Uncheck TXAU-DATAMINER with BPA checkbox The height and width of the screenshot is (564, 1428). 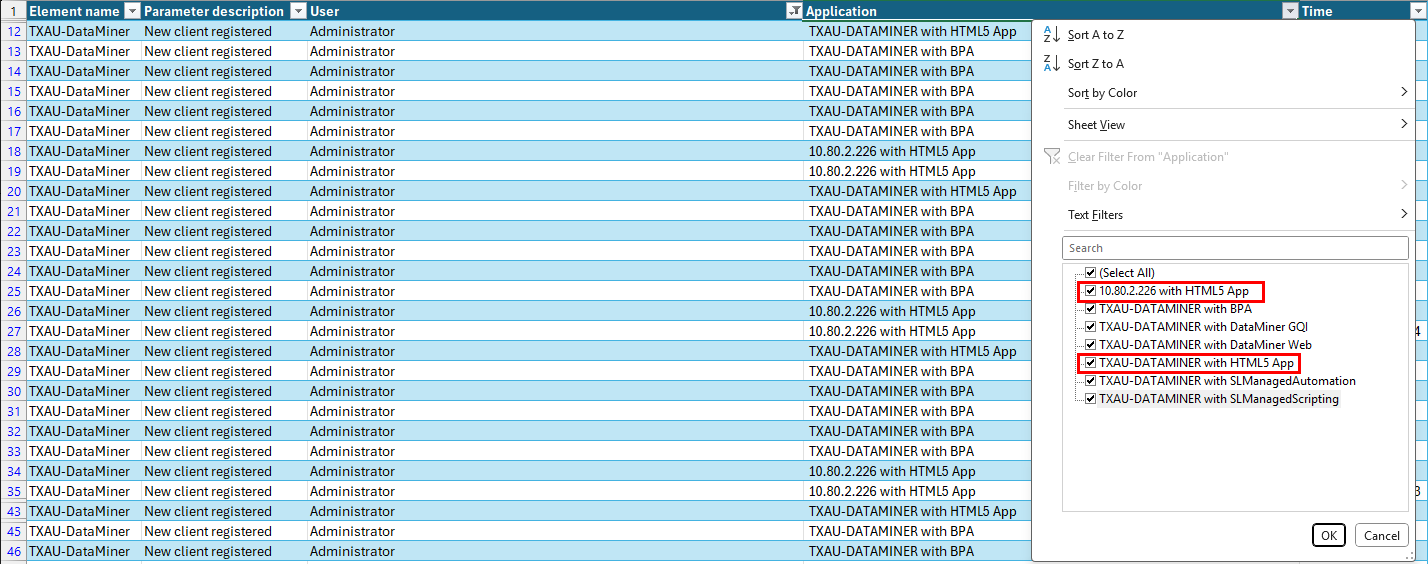tap(1091, 309)
